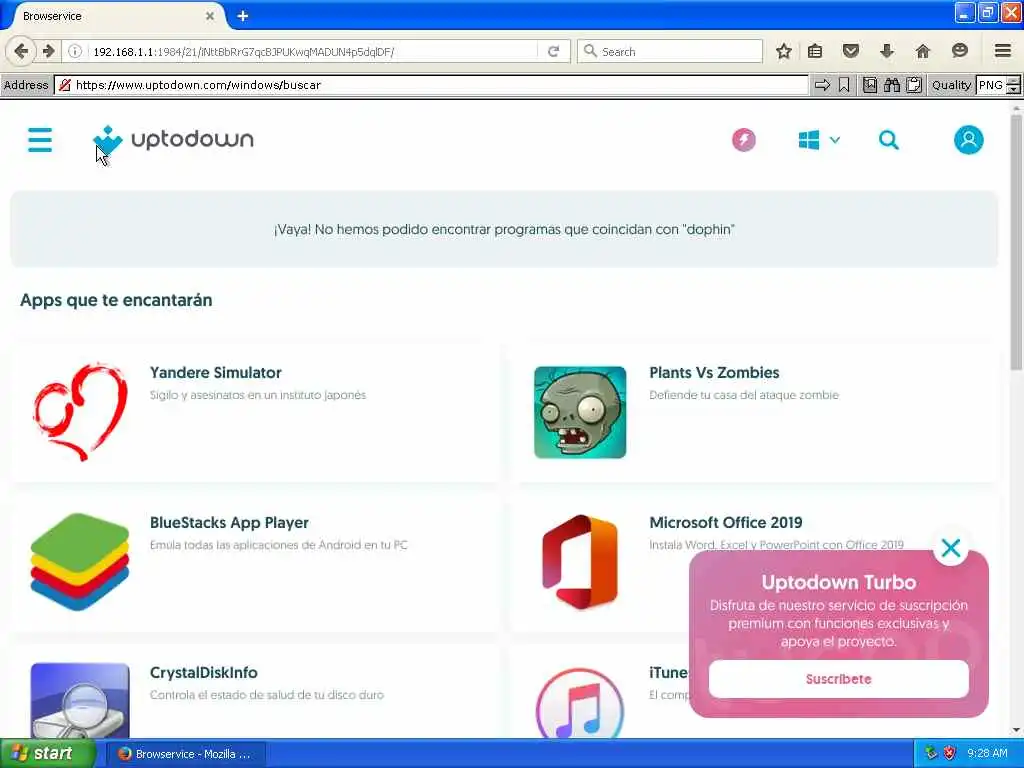Open the Windows start menu
The width and height of the screenshot is (1024, 768).
47,754
